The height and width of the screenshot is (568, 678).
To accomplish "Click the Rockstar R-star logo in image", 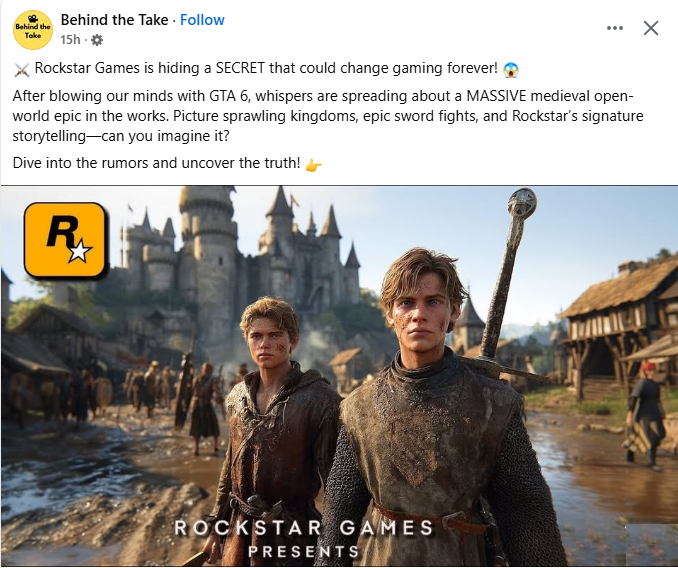I will [65, 240].
